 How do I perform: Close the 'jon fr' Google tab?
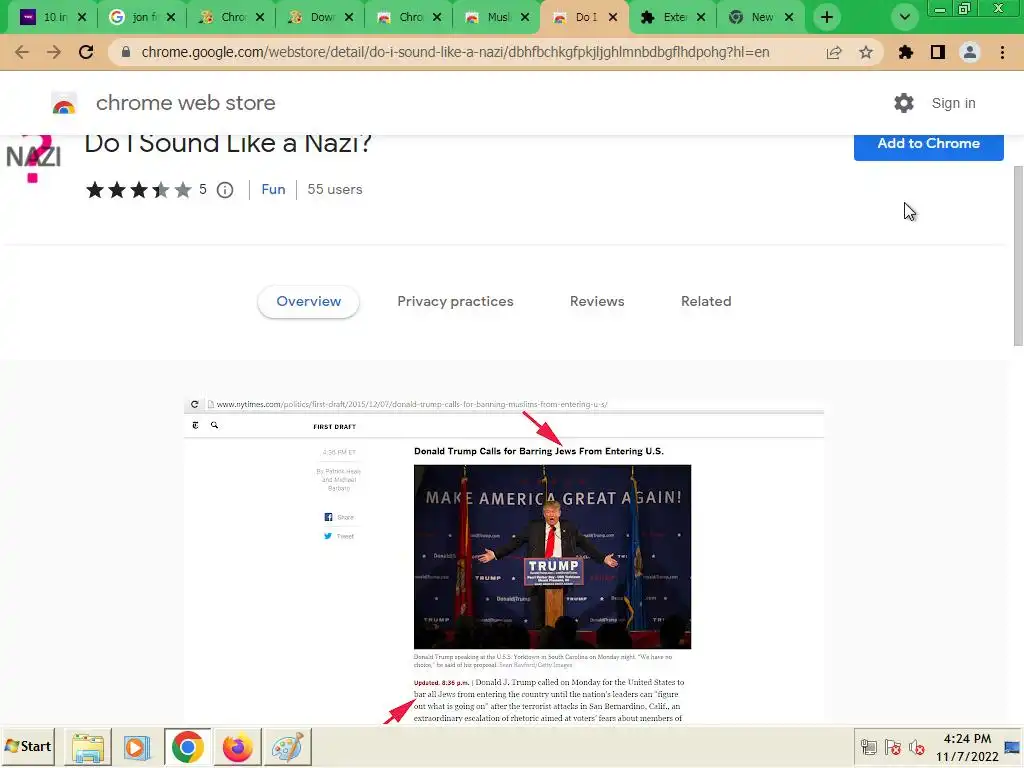170,17
